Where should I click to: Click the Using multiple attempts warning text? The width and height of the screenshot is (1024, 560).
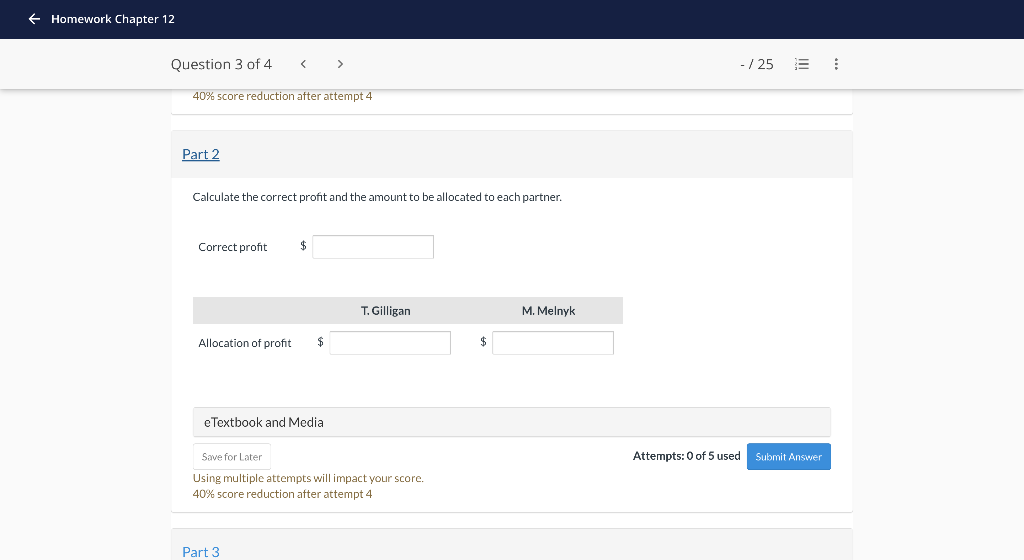point(308,478)
